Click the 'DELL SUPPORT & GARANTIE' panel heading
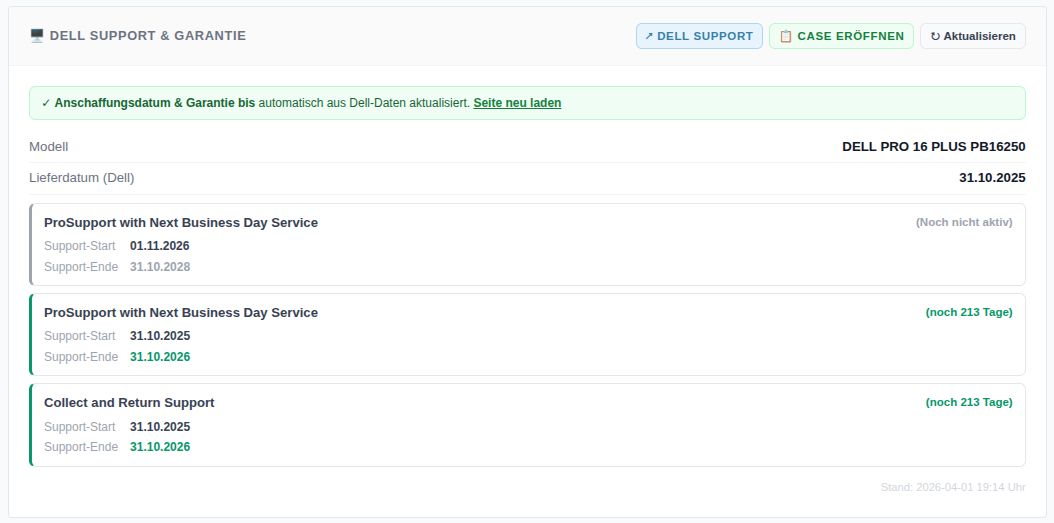The height and width of the screenshot is (523, 1054). pyautogui.click(x=148, y=36)
